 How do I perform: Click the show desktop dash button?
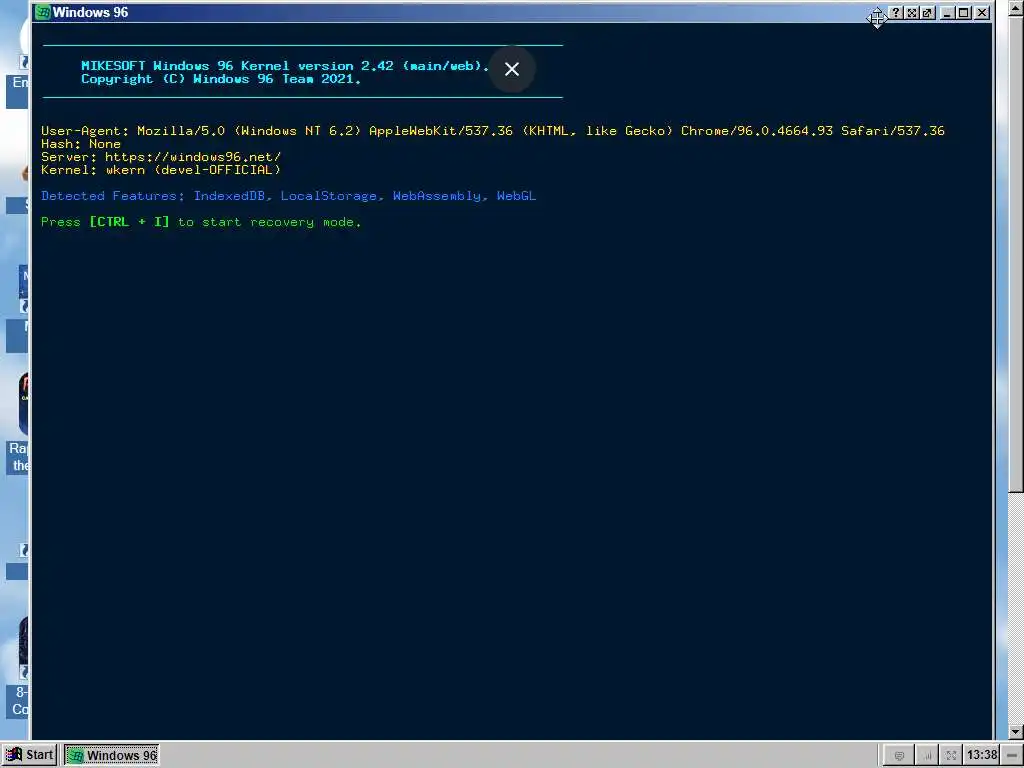[x=1012, y=756]
